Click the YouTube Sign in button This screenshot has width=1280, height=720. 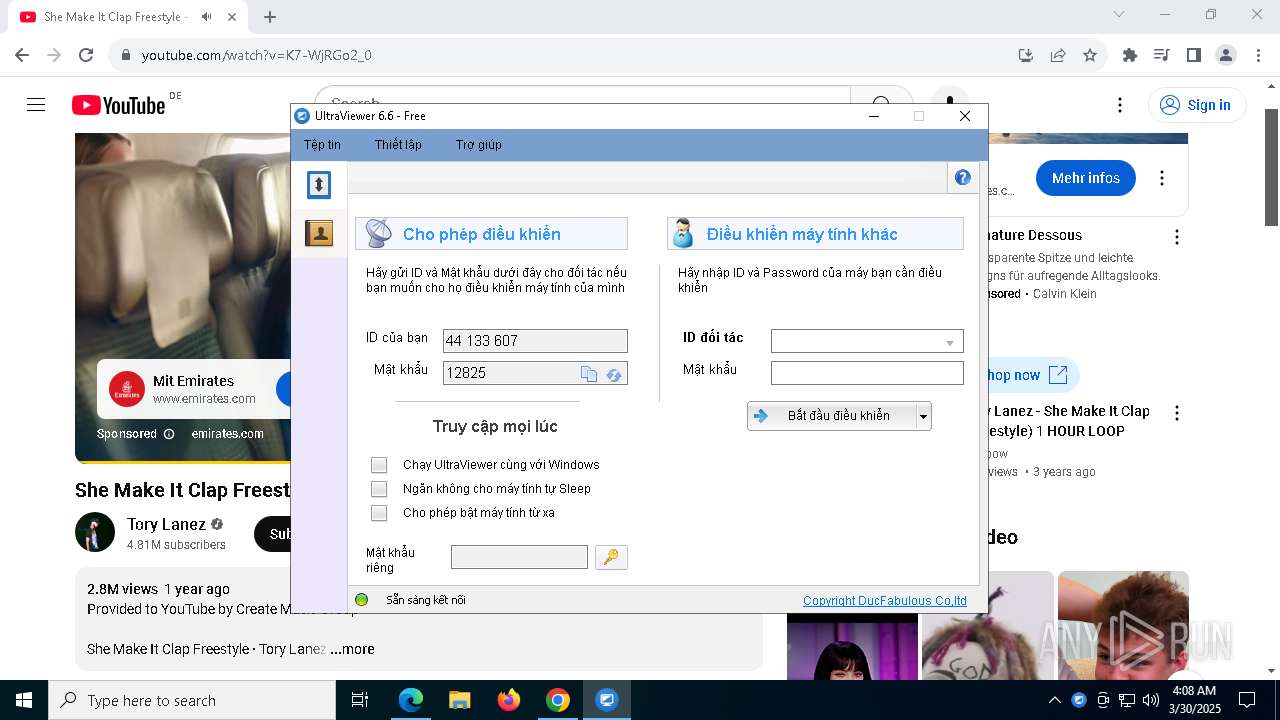tap(1197, 105)
